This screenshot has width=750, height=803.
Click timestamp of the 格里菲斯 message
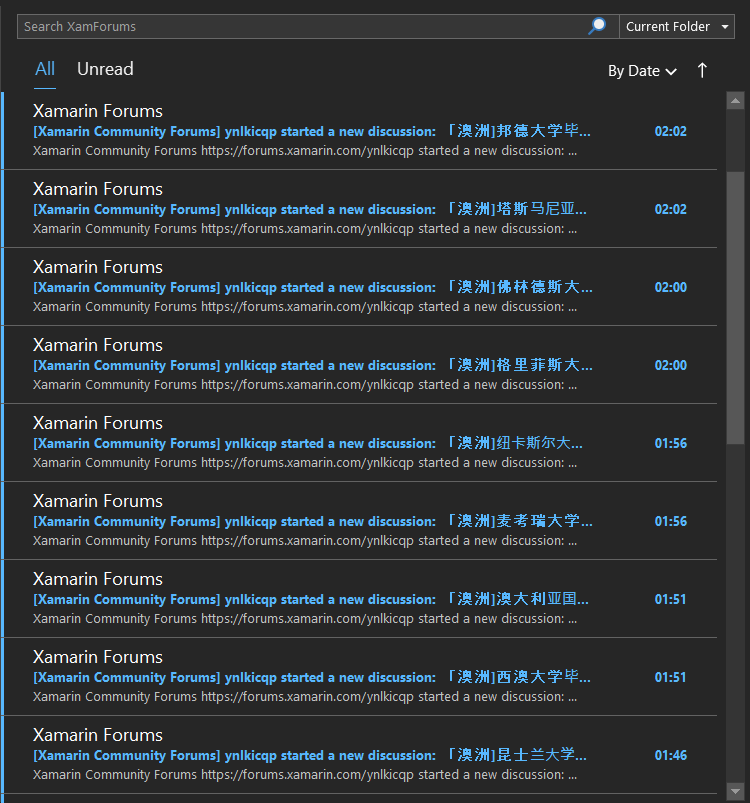coord(671,365)
